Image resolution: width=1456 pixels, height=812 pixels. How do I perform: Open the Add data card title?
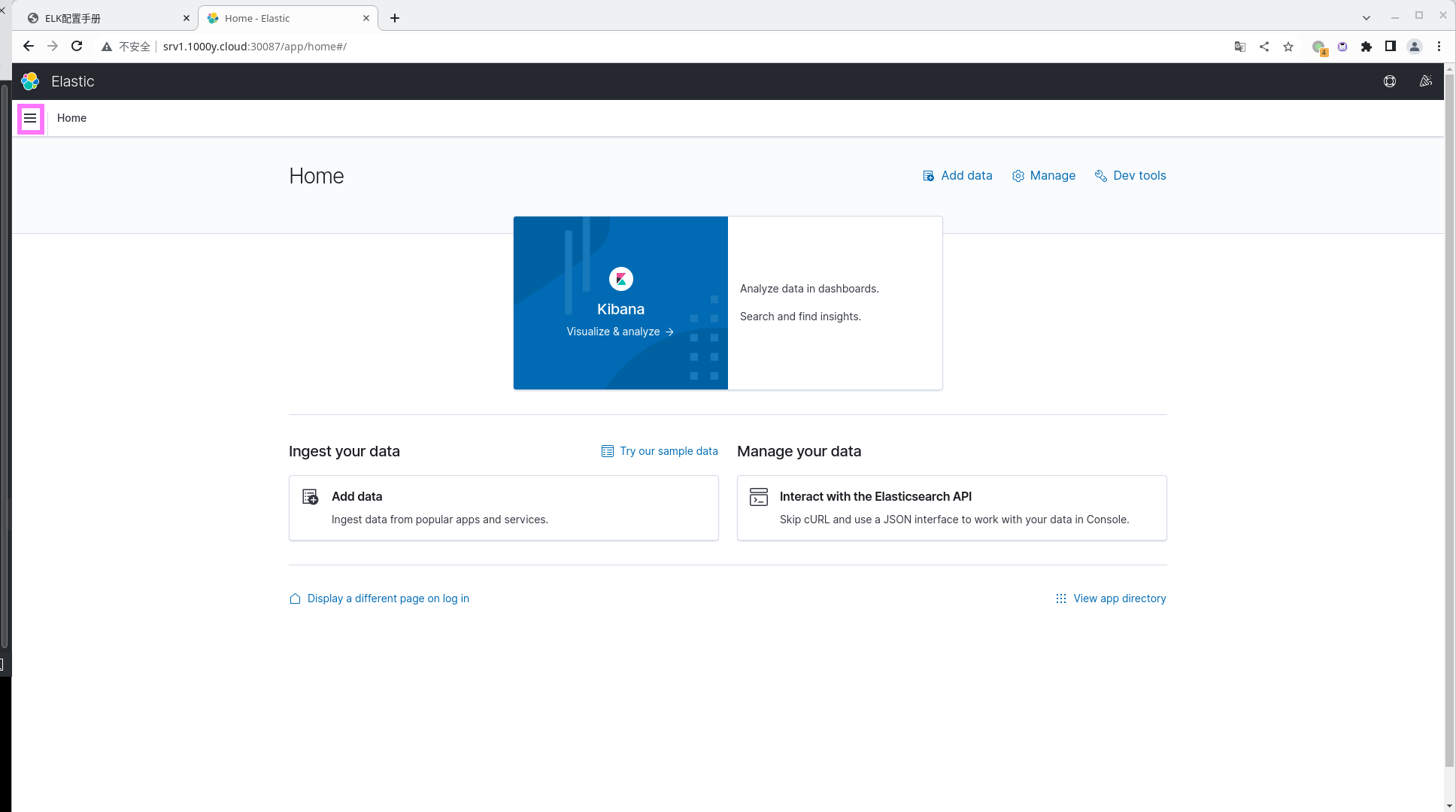pos(356,496)
